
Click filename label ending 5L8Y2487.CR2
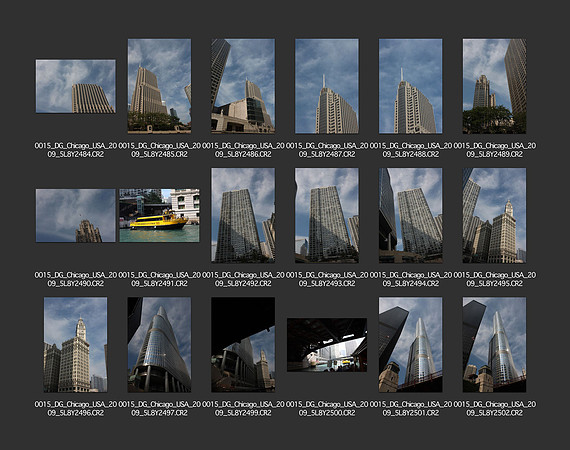(x=327, y=150)
